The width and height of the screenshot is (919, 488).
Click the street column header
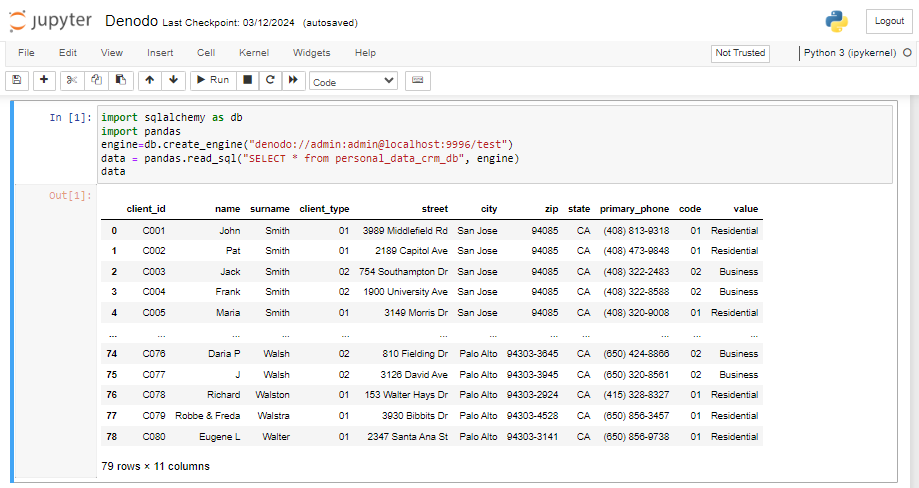435,209
